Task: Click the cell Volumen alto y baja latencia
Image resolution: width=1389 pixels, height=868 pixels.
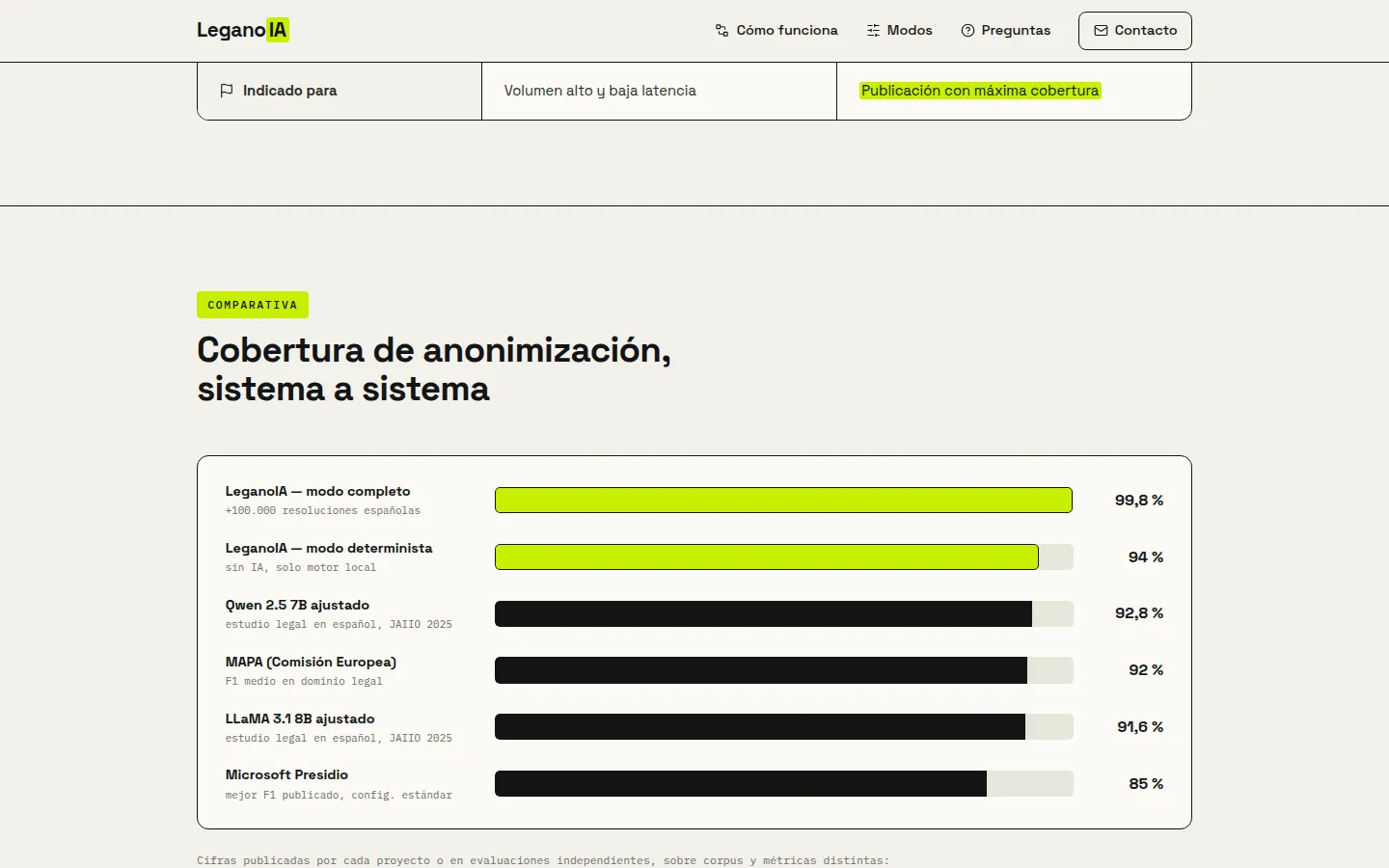Action: pos(659,91)
